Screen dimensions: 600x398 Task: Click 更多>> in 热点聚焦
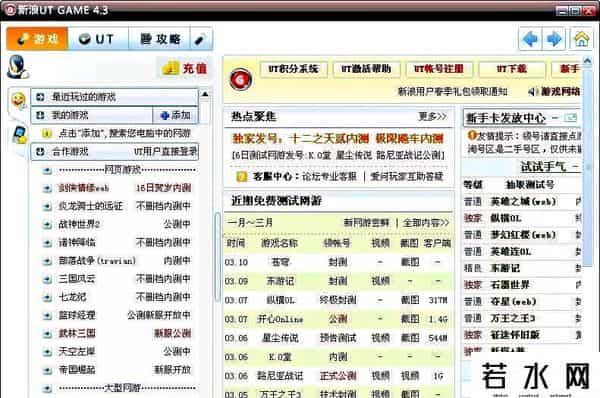432,116
